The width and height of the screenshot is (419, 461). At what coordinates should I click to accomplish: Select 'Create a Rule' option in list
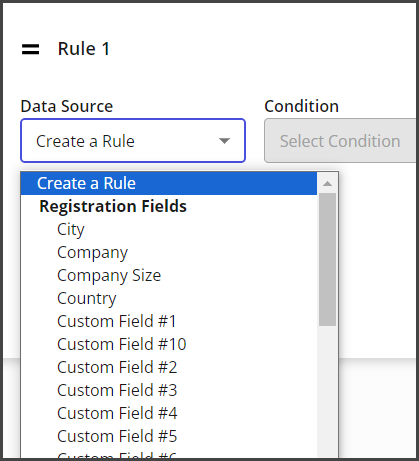169,183
